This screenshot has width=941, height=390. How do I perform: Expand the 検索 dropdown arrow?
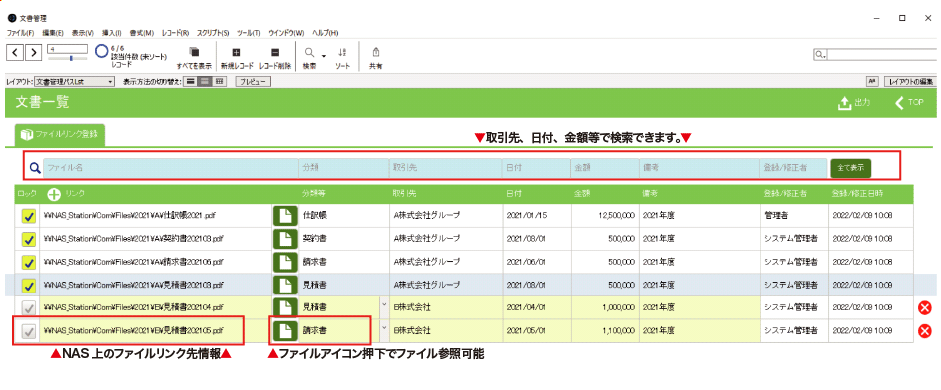click(323, 56)
